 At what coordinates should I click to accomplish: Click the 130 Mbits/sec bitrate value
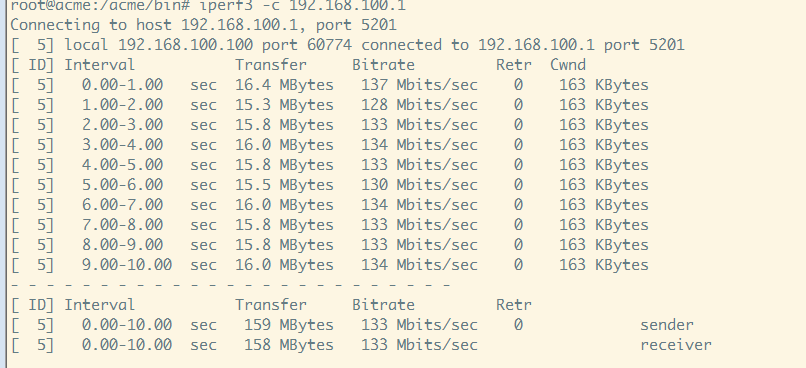[x=419, y=185]
